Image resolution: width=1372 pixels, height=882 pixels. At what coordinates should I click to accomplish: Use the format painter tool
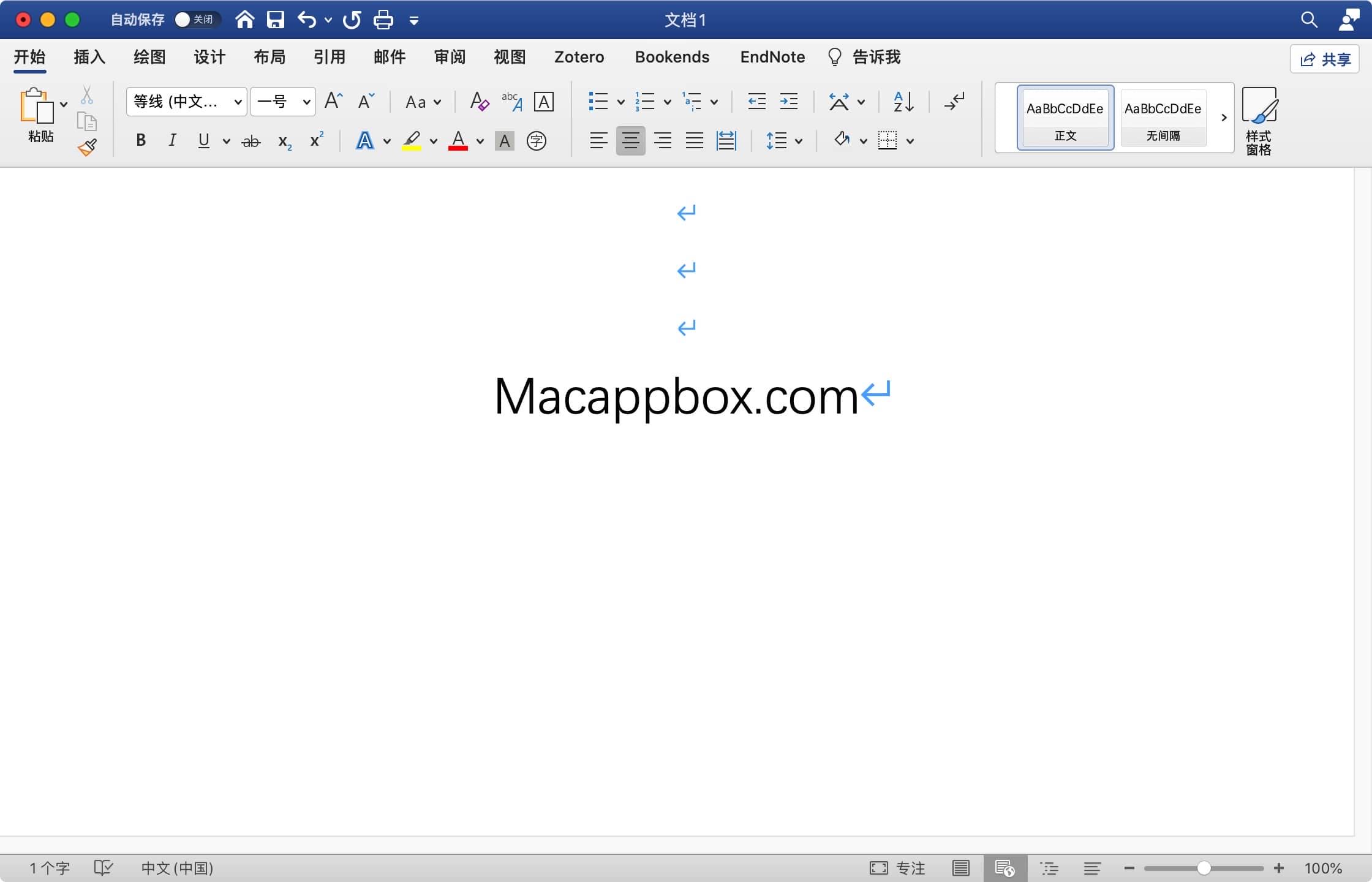(88, 147)
